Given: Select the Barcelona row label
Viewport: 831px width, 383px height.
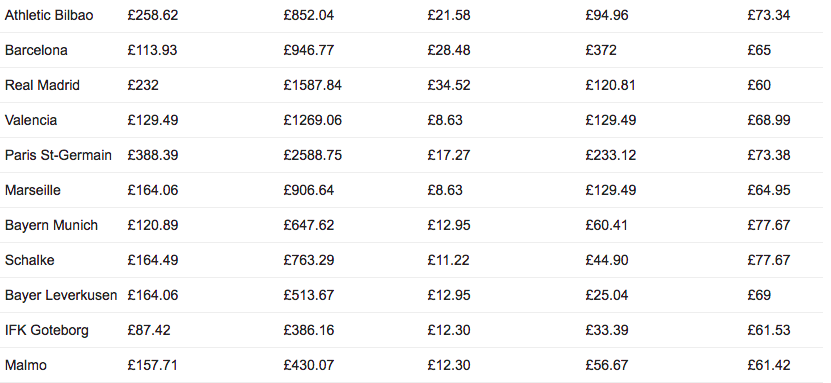Looking at the screenshot, I should 36,50.
